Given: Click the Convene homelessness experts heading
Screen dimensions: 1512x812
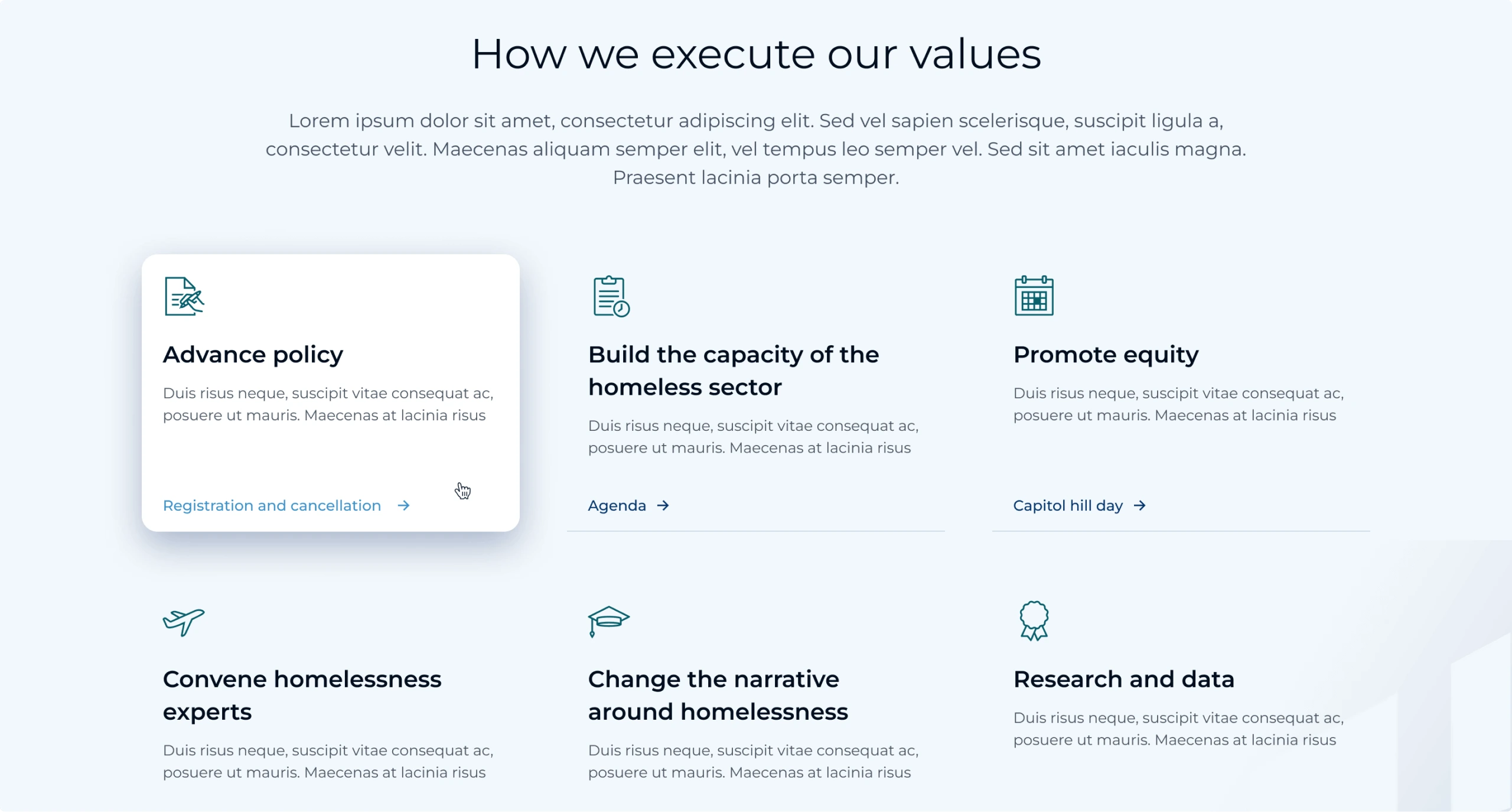Looking at the screenshot, I should (x=302, y=696).
